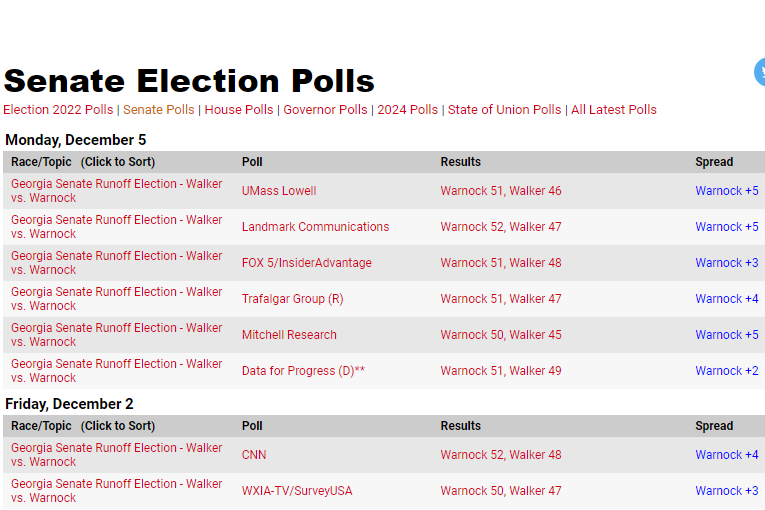Sort Monday's table by Race/Topic header
Image resolution: width=765 pixels, height=510 pixels.
[x=83, y=162]
